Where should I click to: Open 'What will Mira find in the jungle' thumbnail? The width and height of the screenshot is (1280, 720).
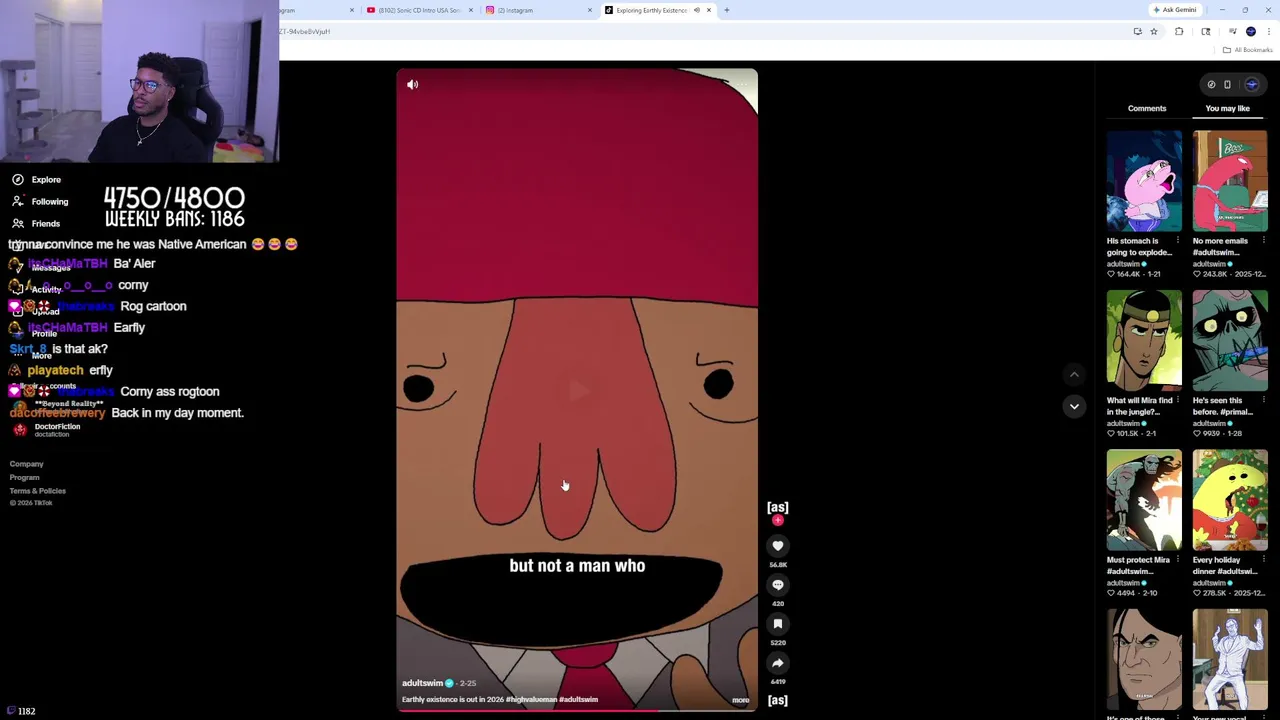(1144, 341)
